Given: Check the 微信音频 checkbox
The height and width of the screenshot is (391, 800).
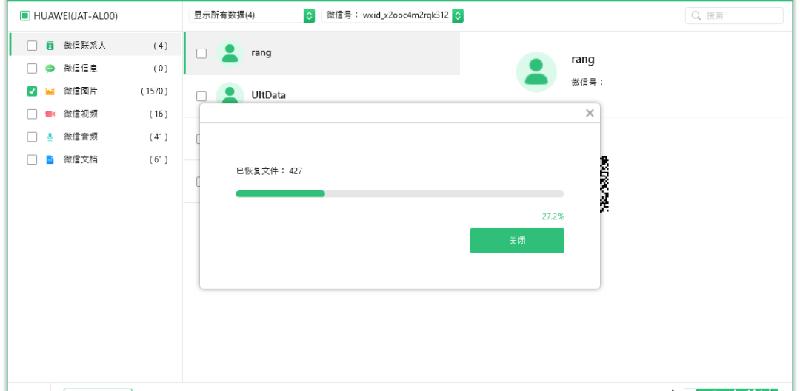Looking at the screenshot, I should (32, 137).
